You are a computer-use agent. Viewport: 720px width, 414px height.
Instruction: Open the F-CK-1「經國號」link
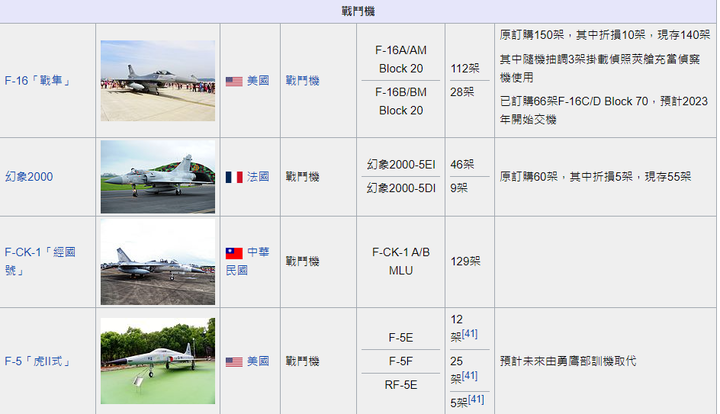40,261
